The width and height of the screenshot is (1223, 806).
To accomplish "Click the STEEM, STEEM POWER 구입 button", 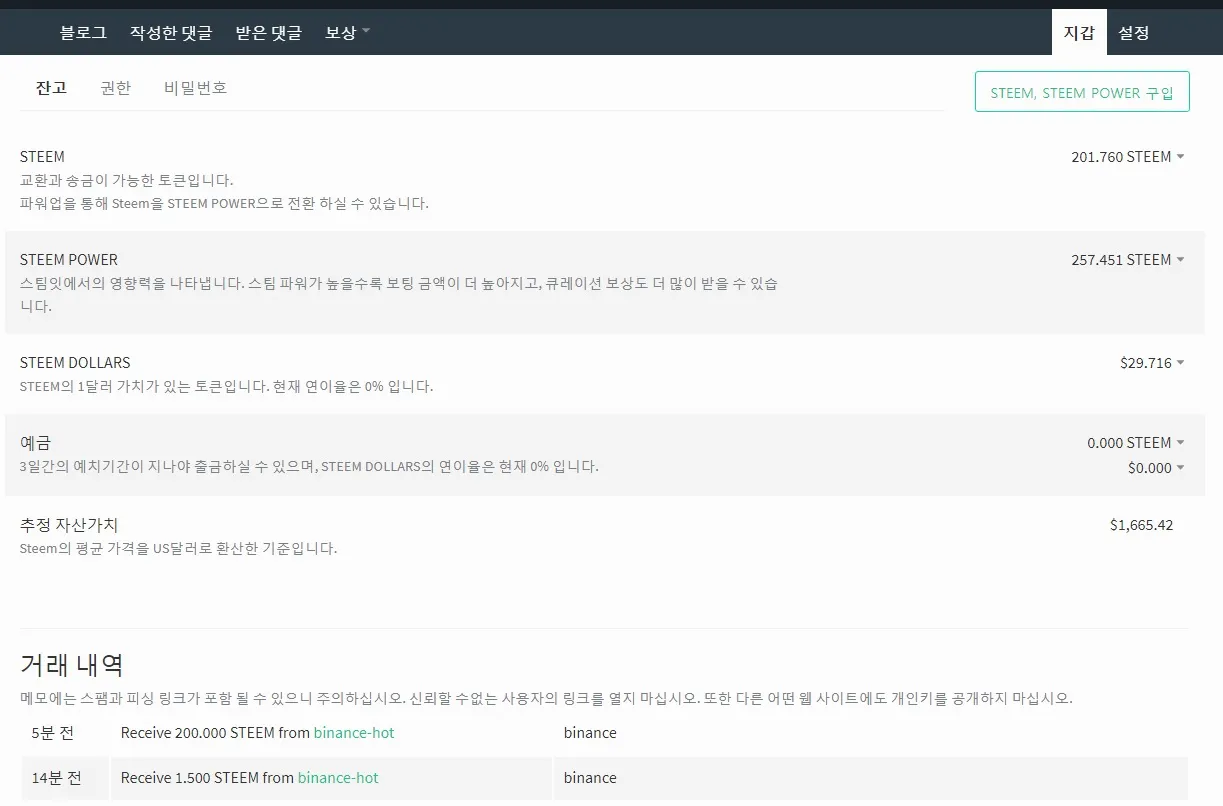I will click(1081, 91).
